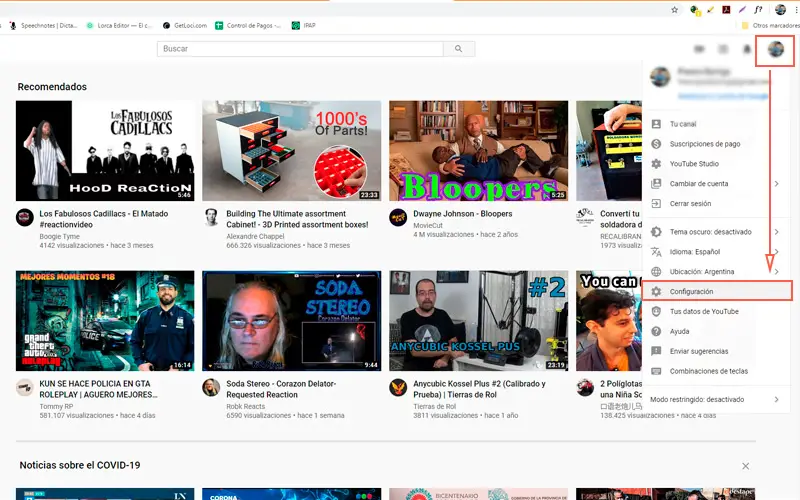Open title KUN SE HACE POLICIA EN GTA
The width and height of the screenshot is (800, 500).
[98, 389]
